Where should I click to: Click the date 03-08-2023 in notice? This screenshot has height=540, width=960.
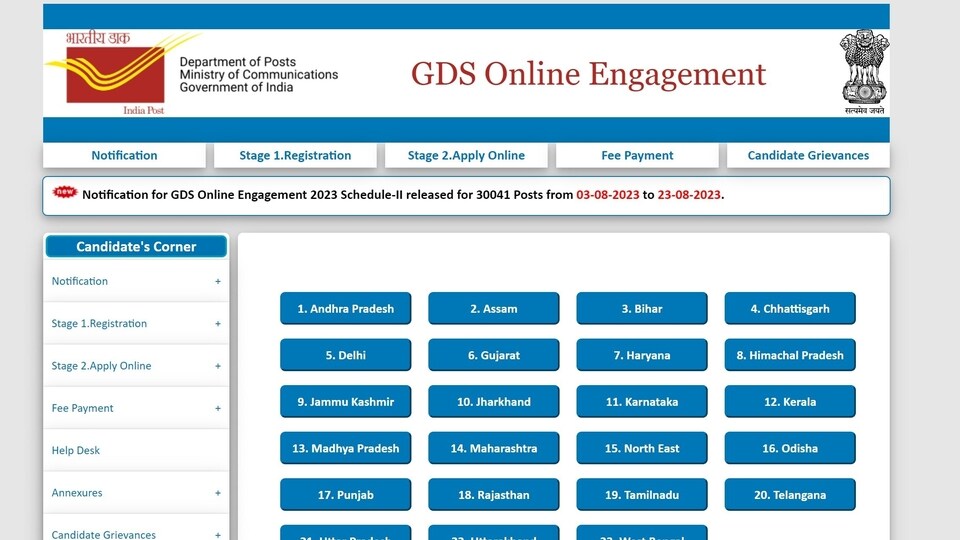pyautogui.click(x=607, y=195)
